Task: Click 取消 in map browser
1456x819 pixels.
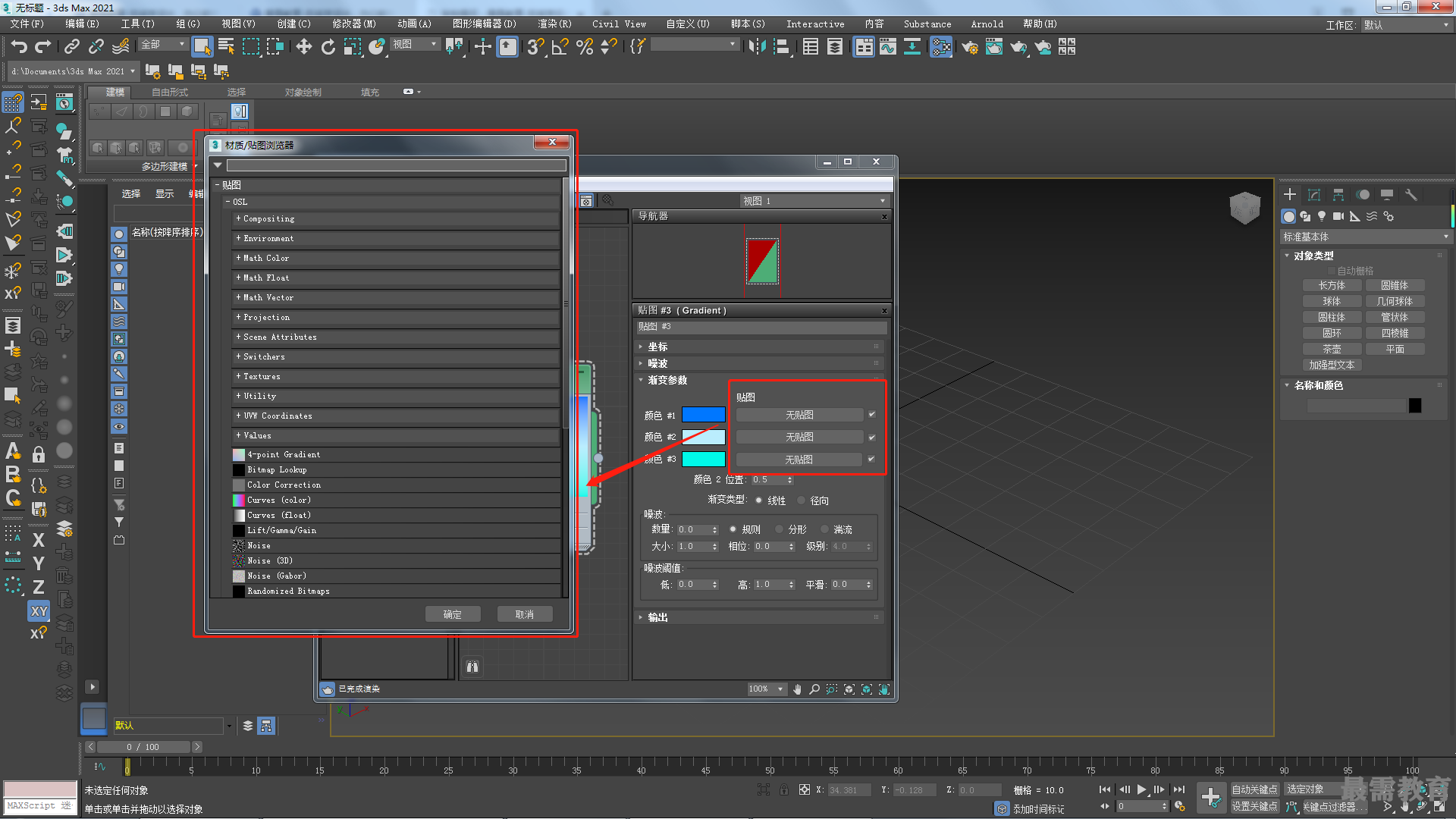Action: click(525, 614)
